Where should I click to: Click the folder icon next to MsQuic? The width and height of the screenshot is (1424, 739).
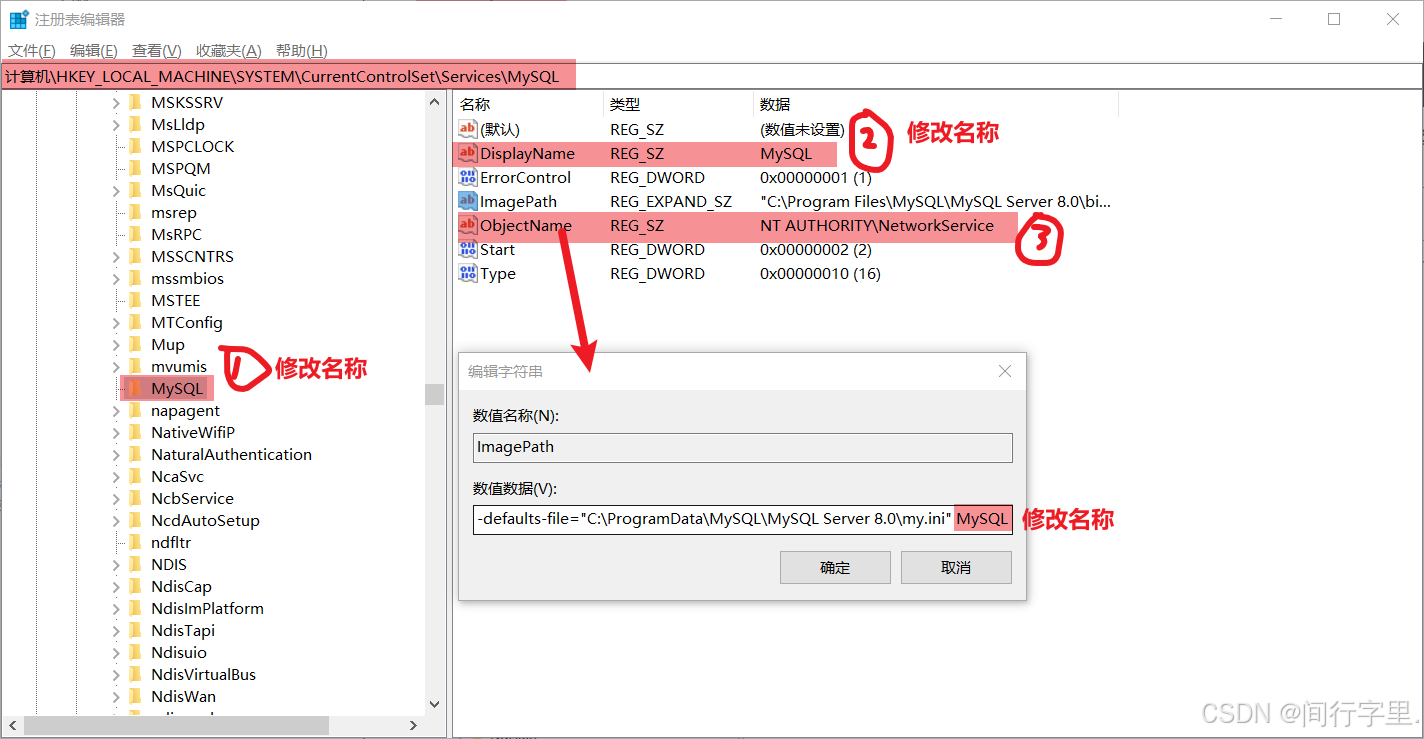136,190
